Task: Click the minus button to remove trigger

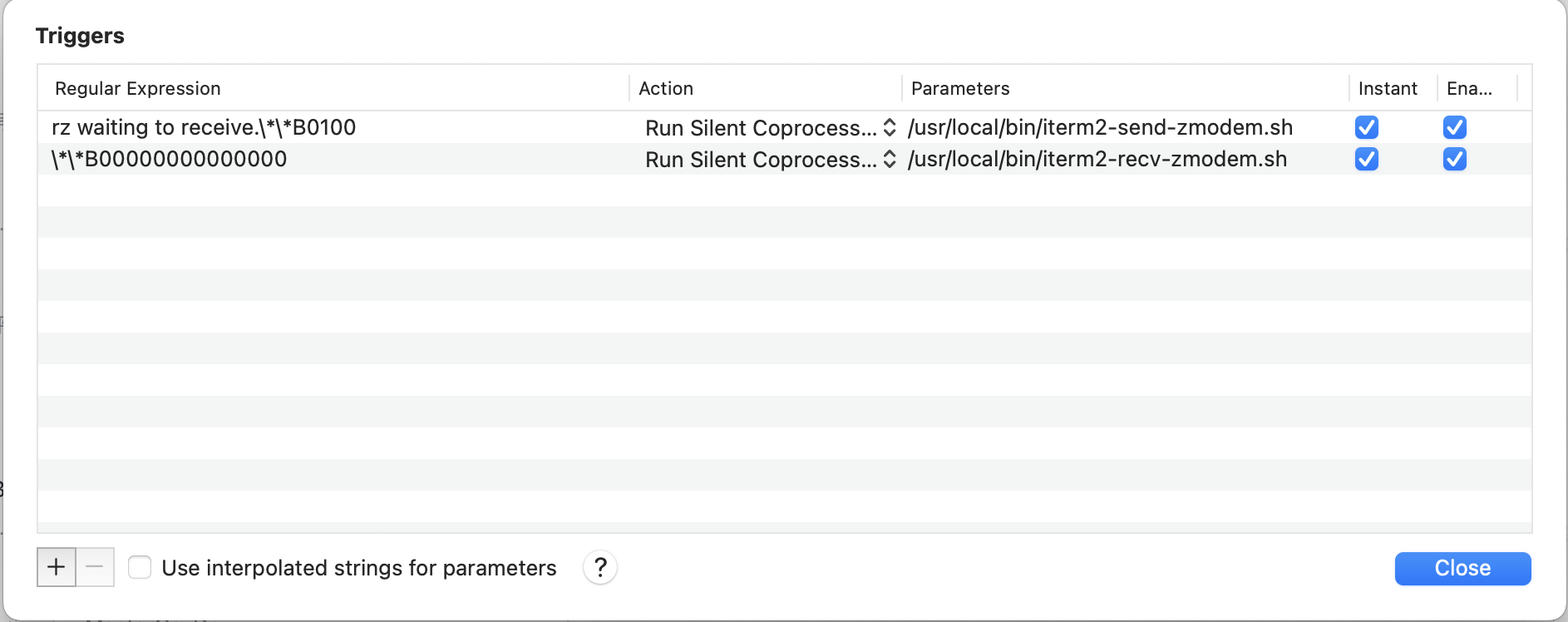Action: 95,567
